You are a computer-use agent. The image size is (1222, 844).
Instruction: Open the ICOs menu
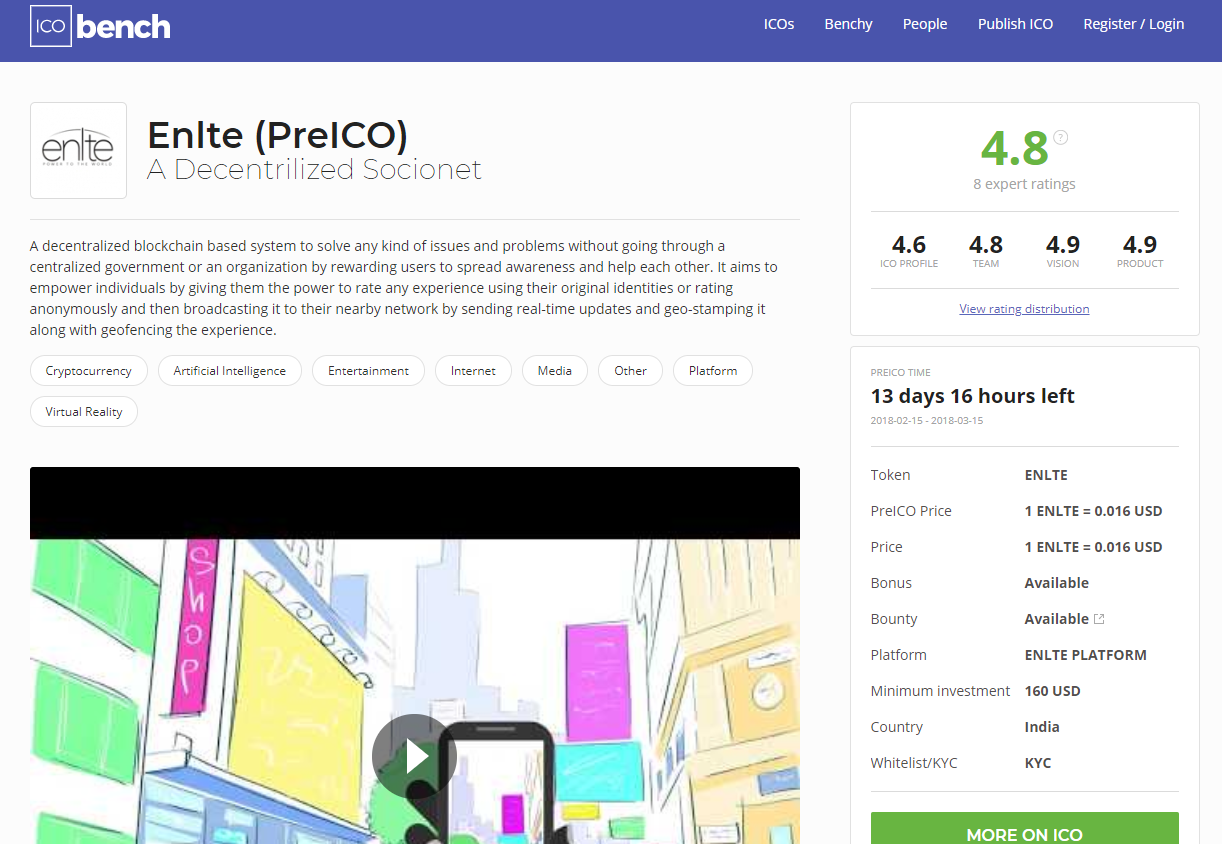click(779, 24)
